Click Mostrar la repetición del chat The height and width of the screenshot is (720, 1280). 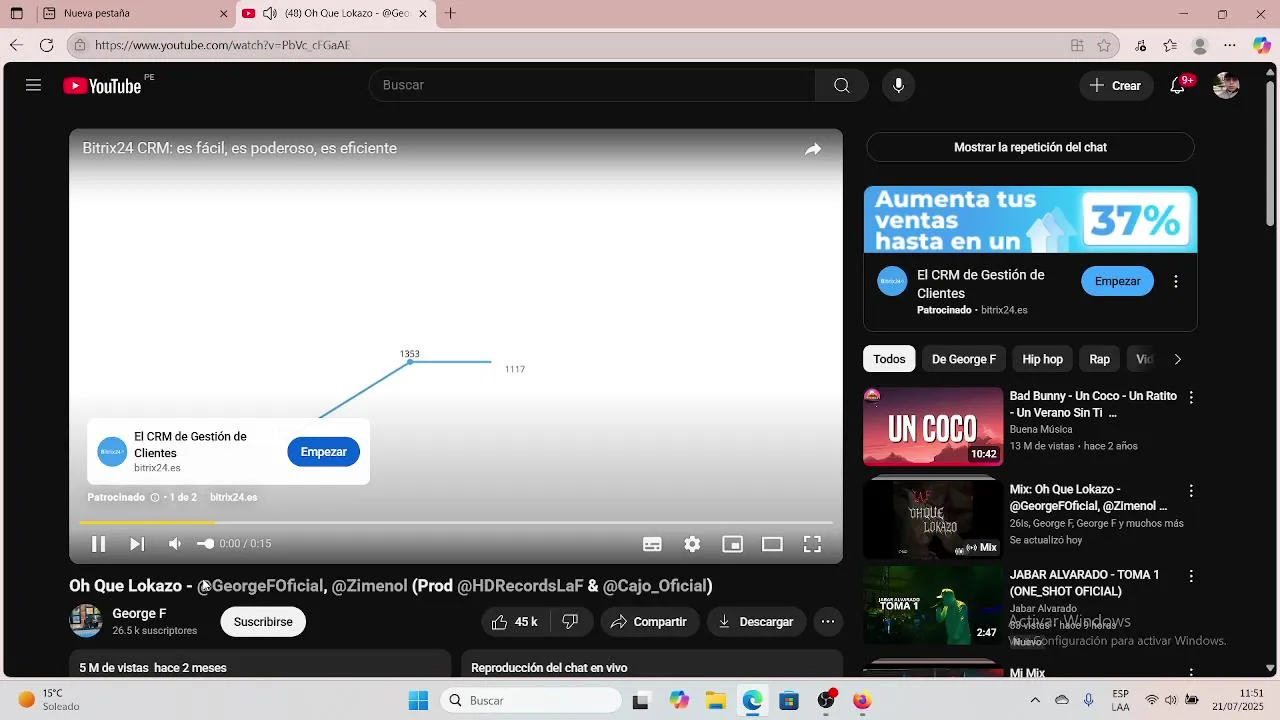(x=1030, y=147)
